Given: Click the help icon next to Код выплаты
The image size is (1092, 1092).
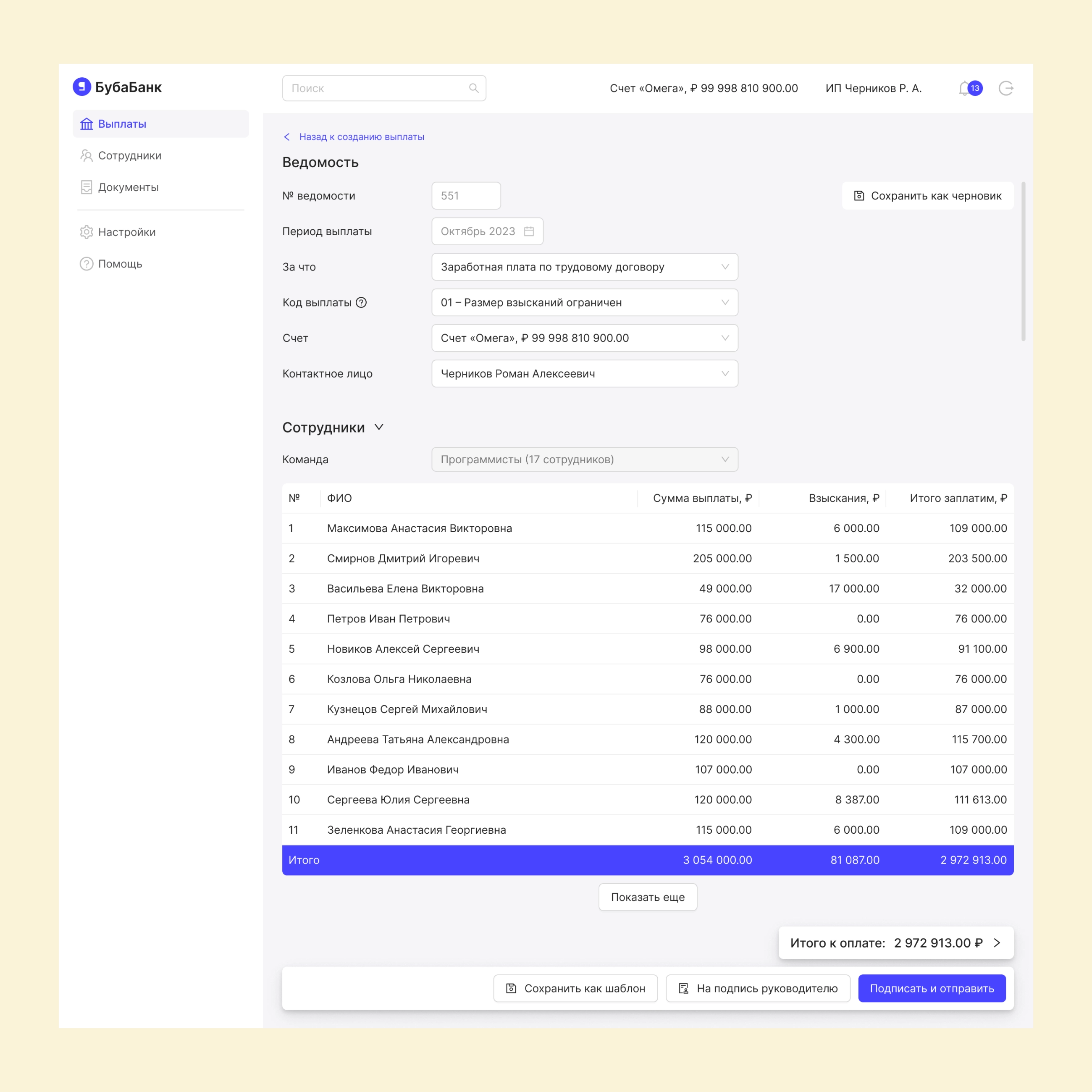Looking at the screenshot, I should 361,302.
